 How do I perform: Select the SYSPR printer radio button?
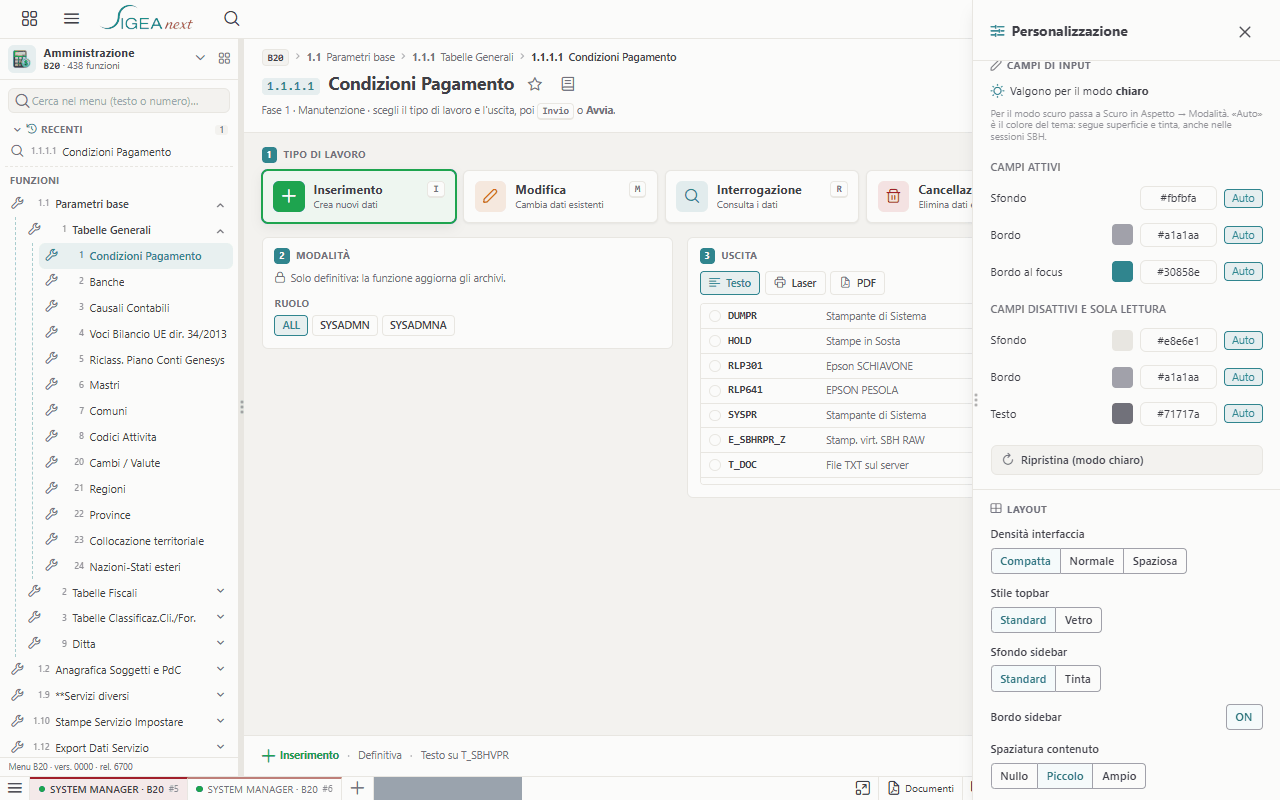[x=715, y=415]
